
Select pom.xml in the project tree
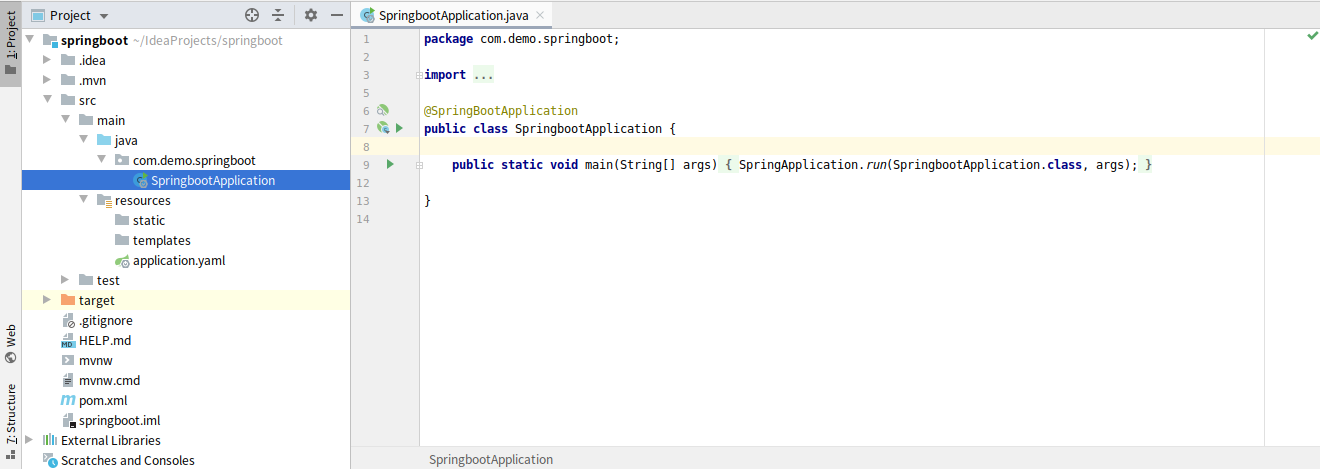[103, 400]
